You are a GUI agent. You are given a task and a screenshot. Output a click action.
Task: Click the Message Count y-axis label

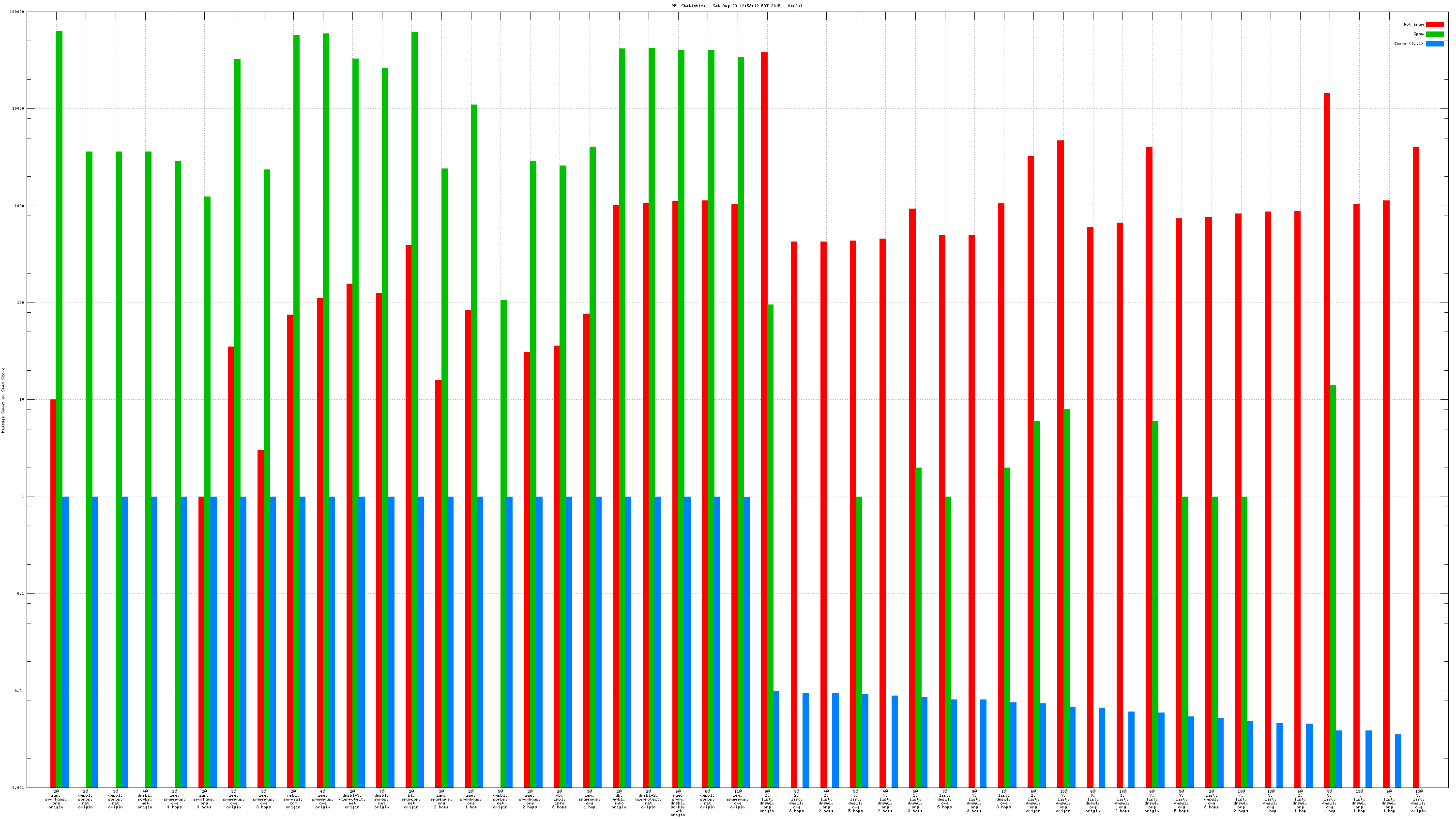[x=3, y=400]
